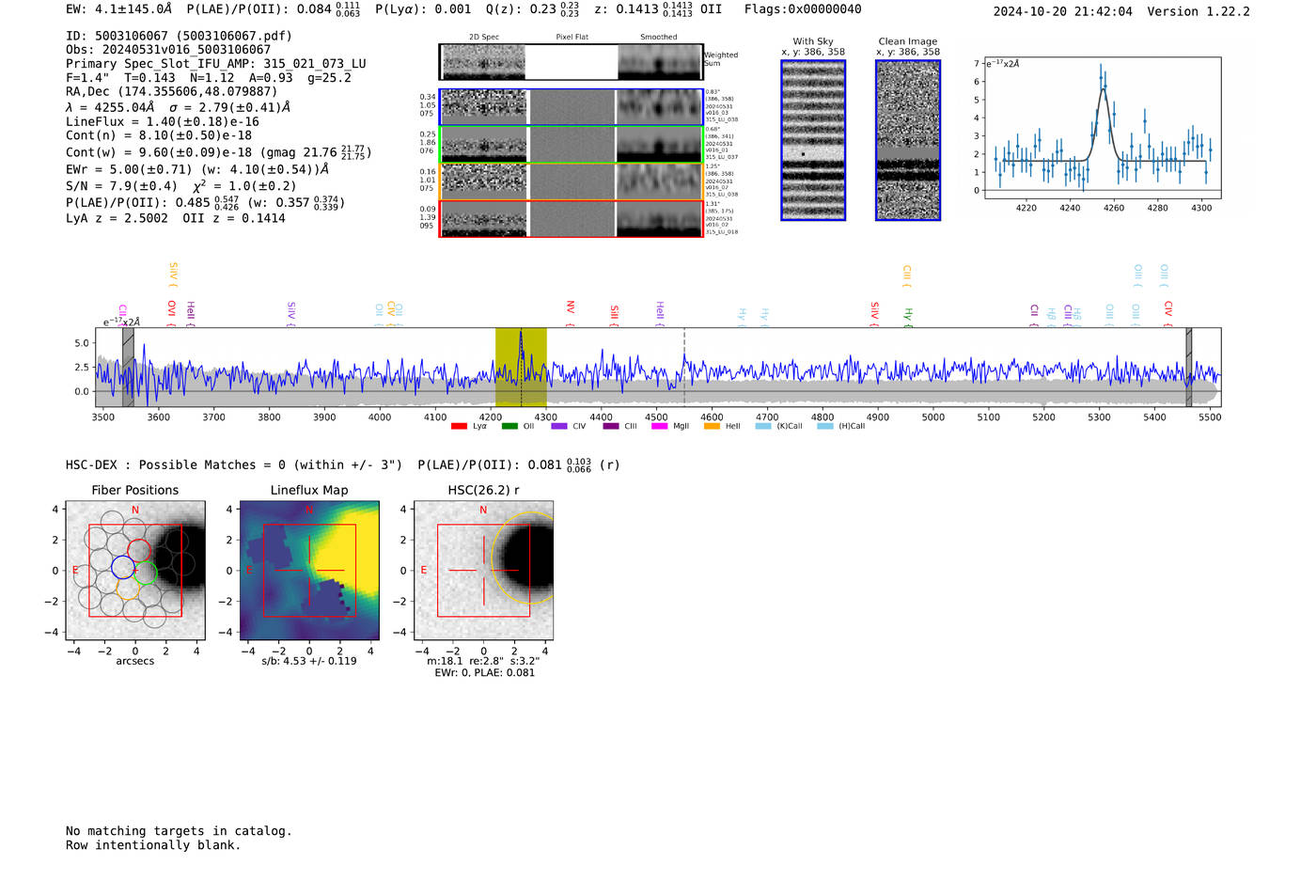Viewport: 1316px width, 896px height.
Task: Open the Clean Image panel
Action: [907, 140]
